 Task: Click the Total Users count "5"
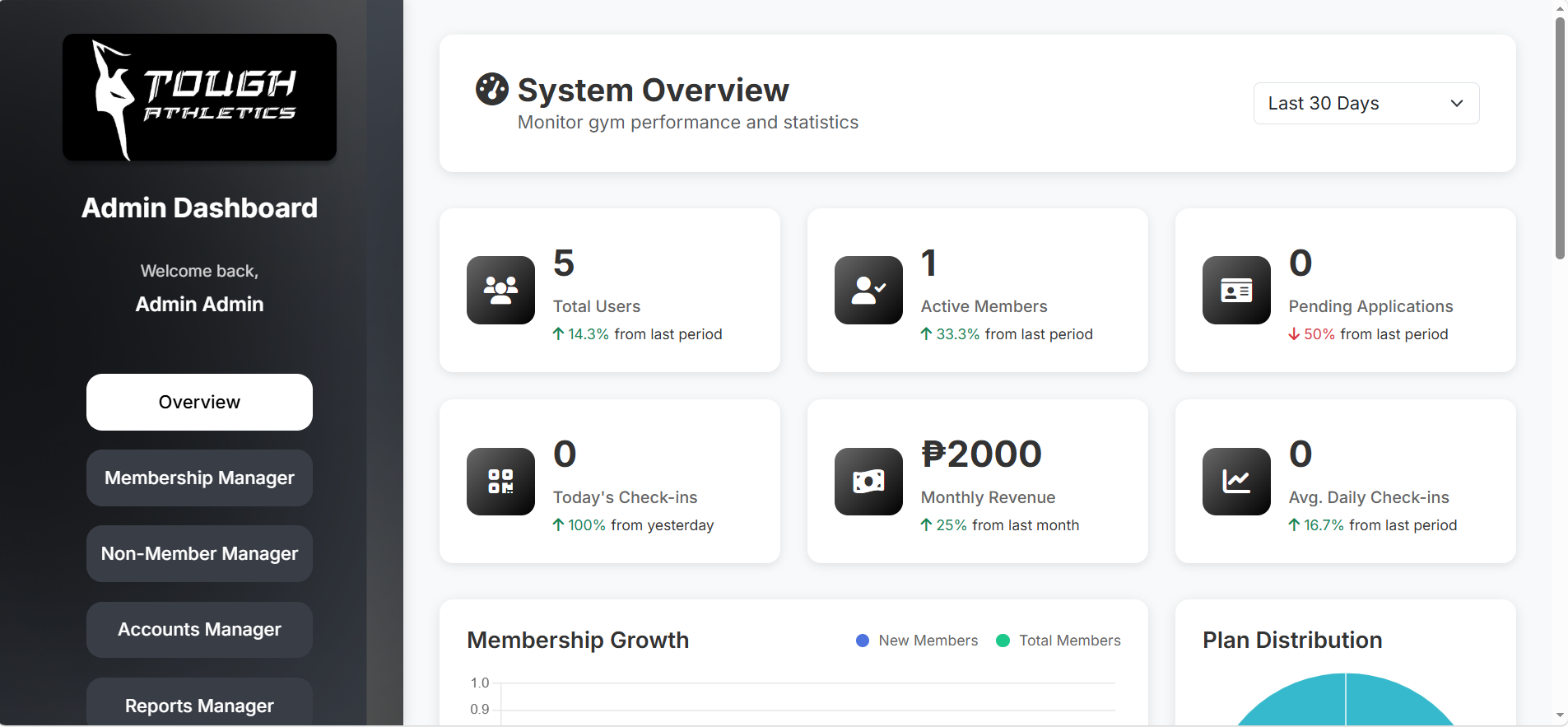click(564, 263)
